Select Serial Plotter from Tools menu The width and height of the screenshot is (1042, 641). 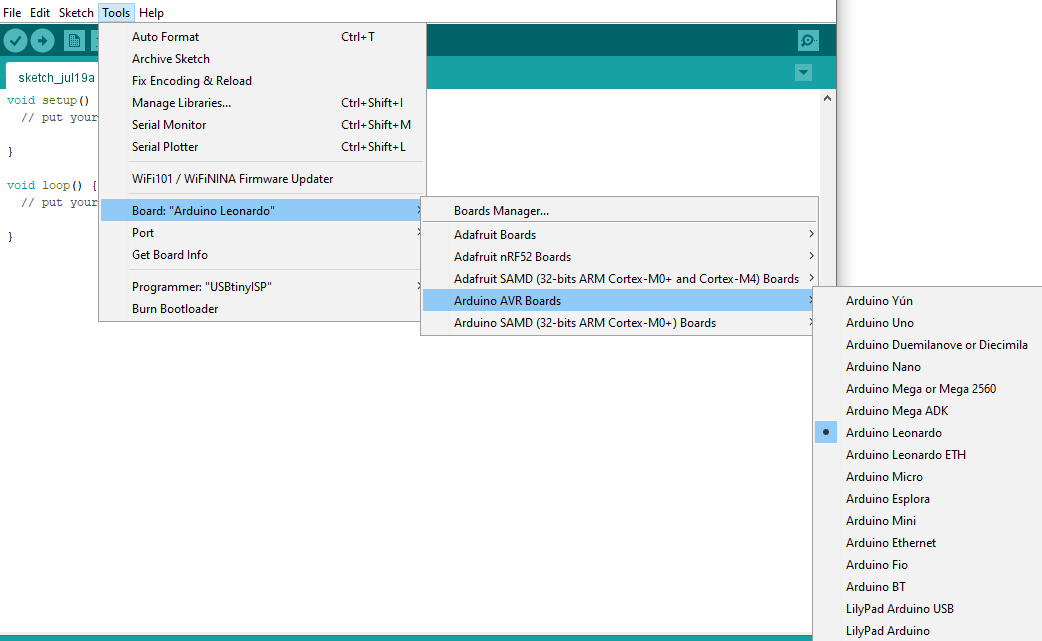[167, 146]
